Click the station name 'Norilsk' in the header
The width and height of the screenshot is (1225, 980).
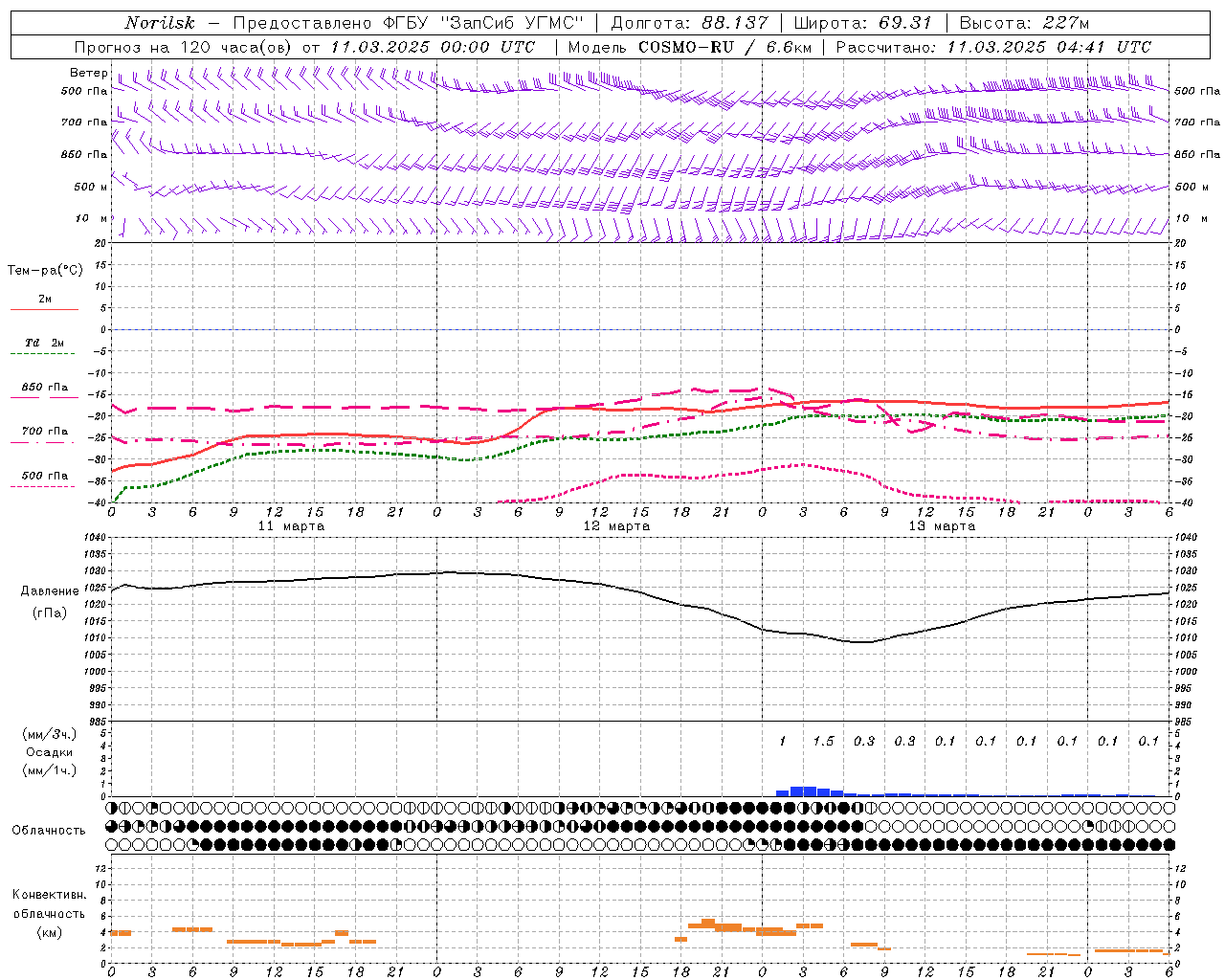[159, 23]
